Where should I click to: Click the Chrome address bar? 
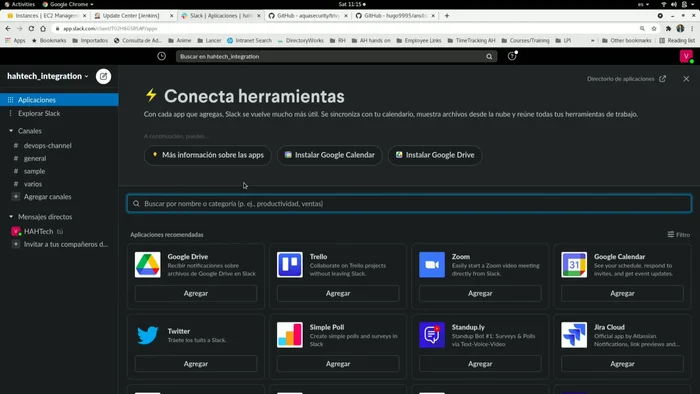click(348, 29)
